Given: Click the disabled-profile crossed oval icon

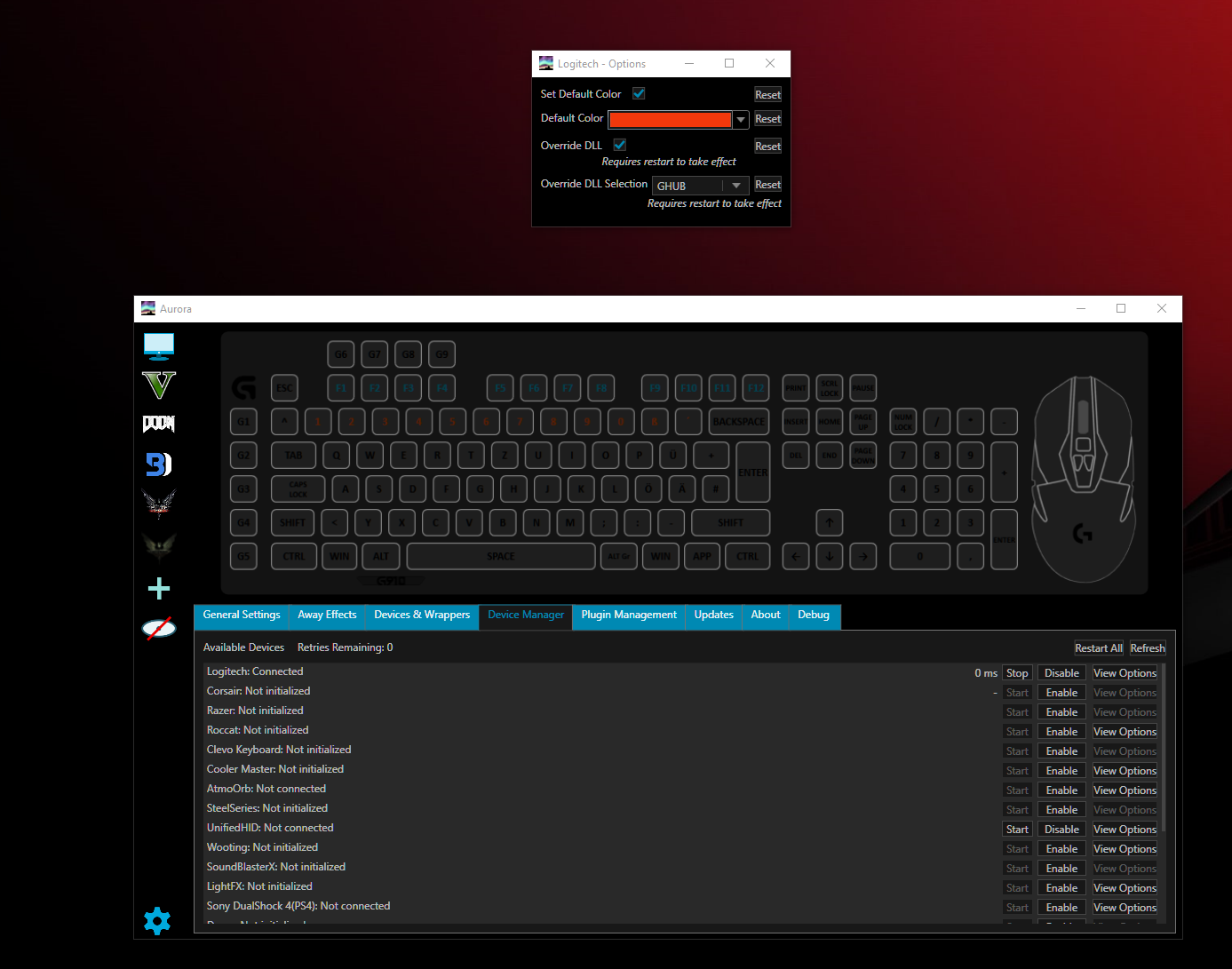Looking at the screenshot, I should click(x=159, y=629).
